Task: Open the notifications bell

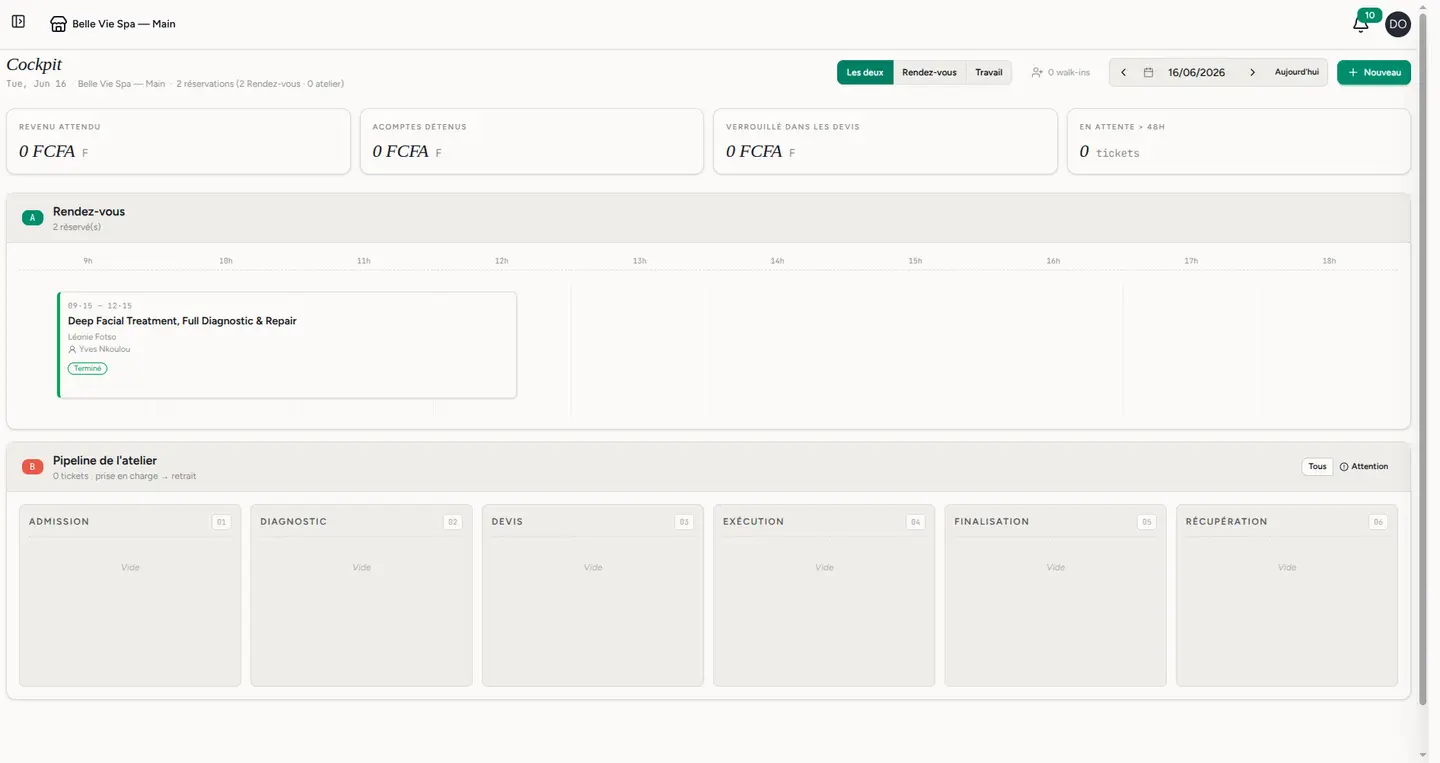Action: 1360,24
